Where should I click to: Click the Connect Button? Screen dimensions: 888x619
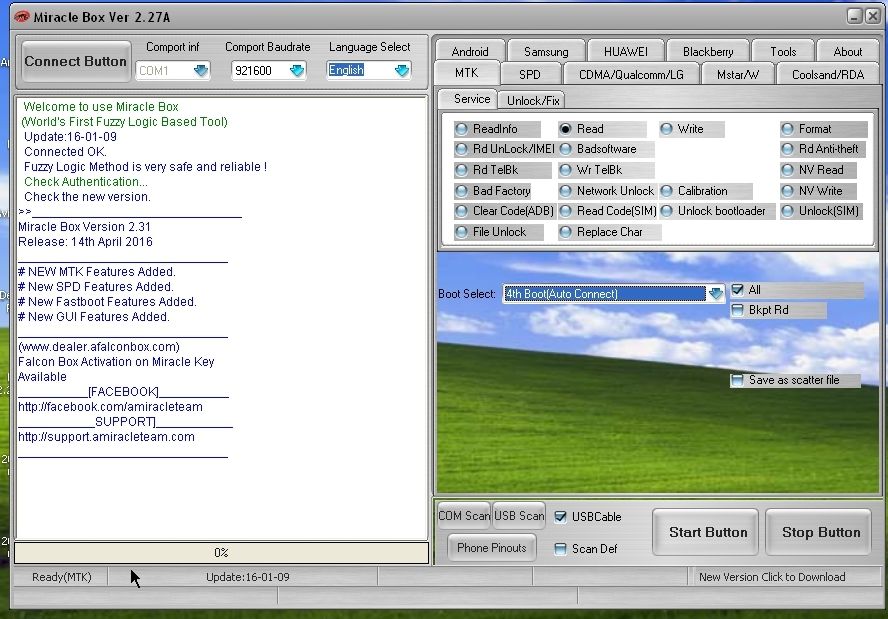tap(75, 61)
